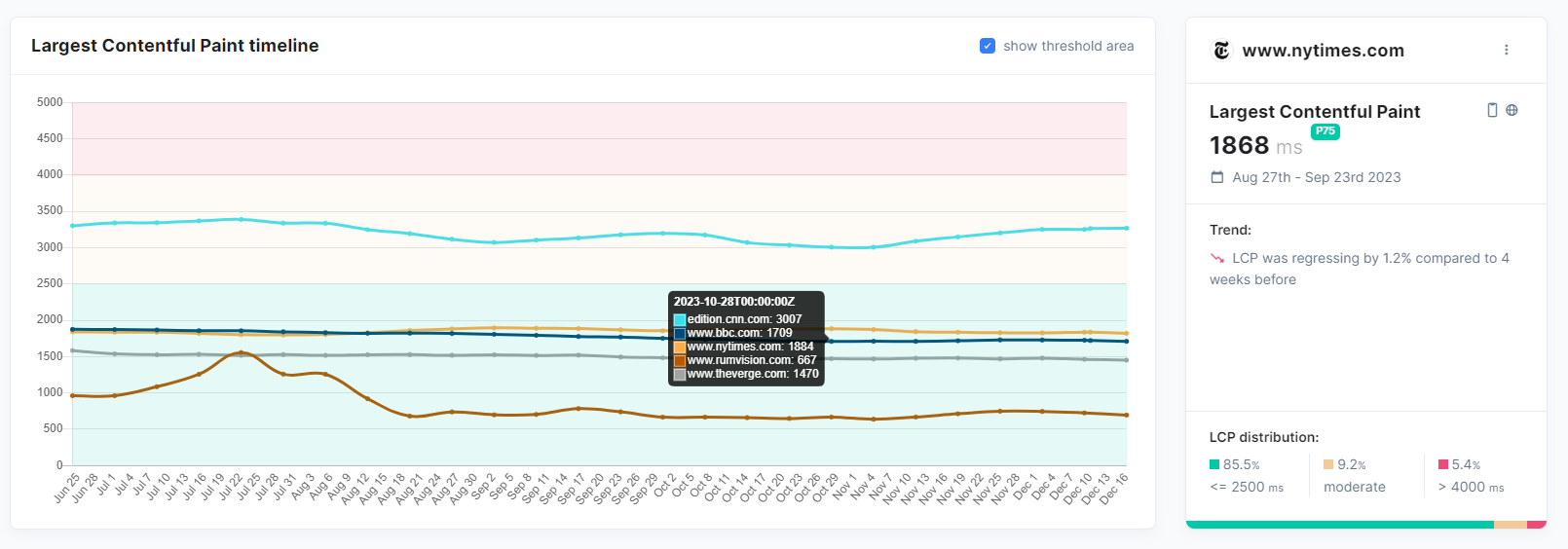Click the cyan edition.cnn.com tooltip swatch
Image resolution: width=1568 pixels, height=549 pixels.
click(x=680, y=319)
